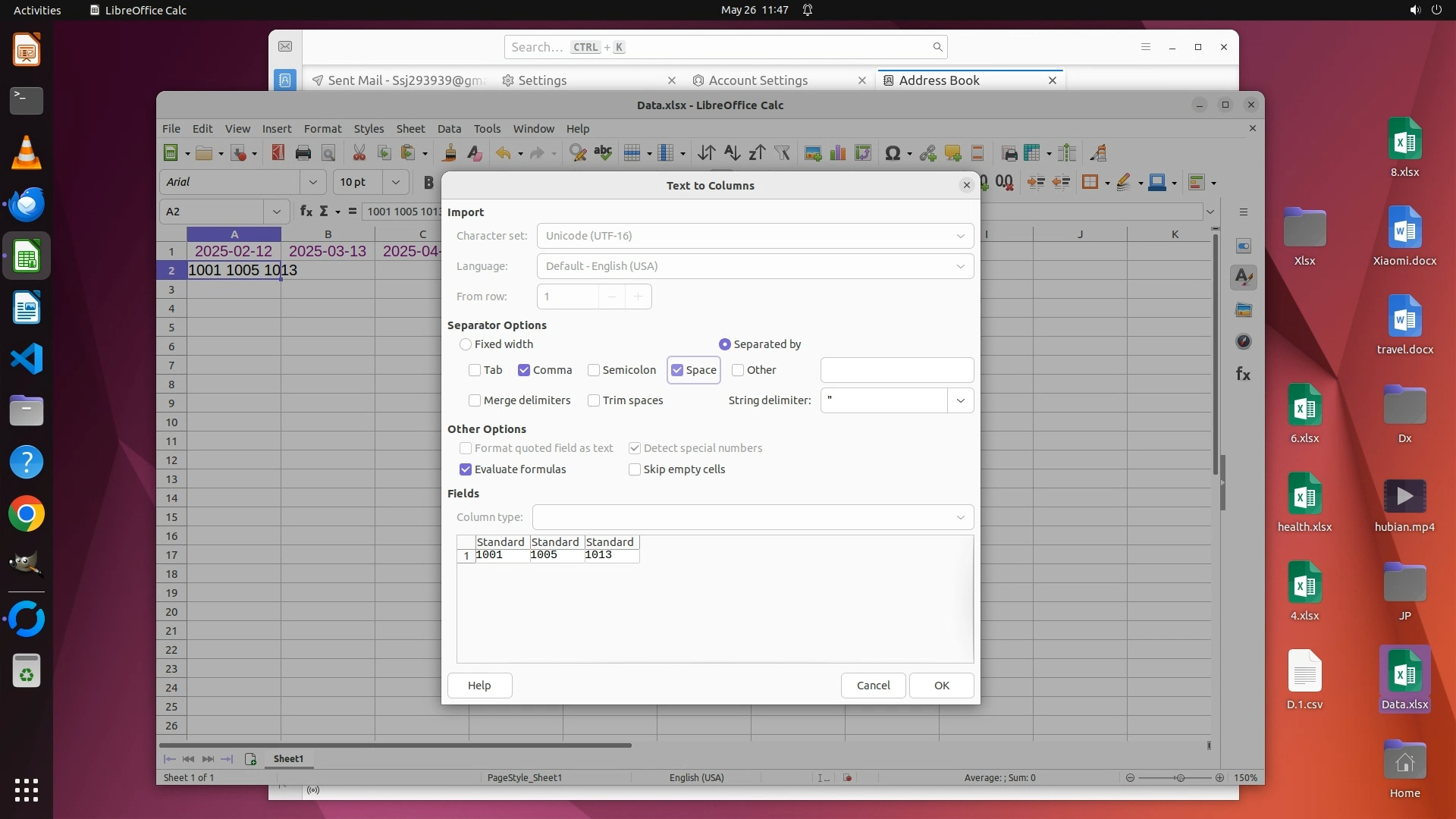Click the Insert Special Character omega icon
This screenshot has width=1456, height=819.
(893, 153)
